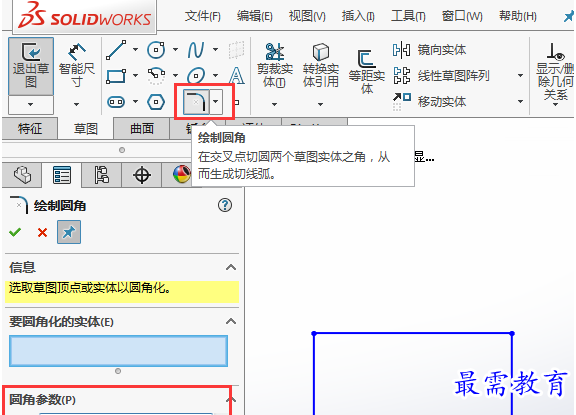
Task: Select the Ellipse sketch tool
Action: coord(196,76)
